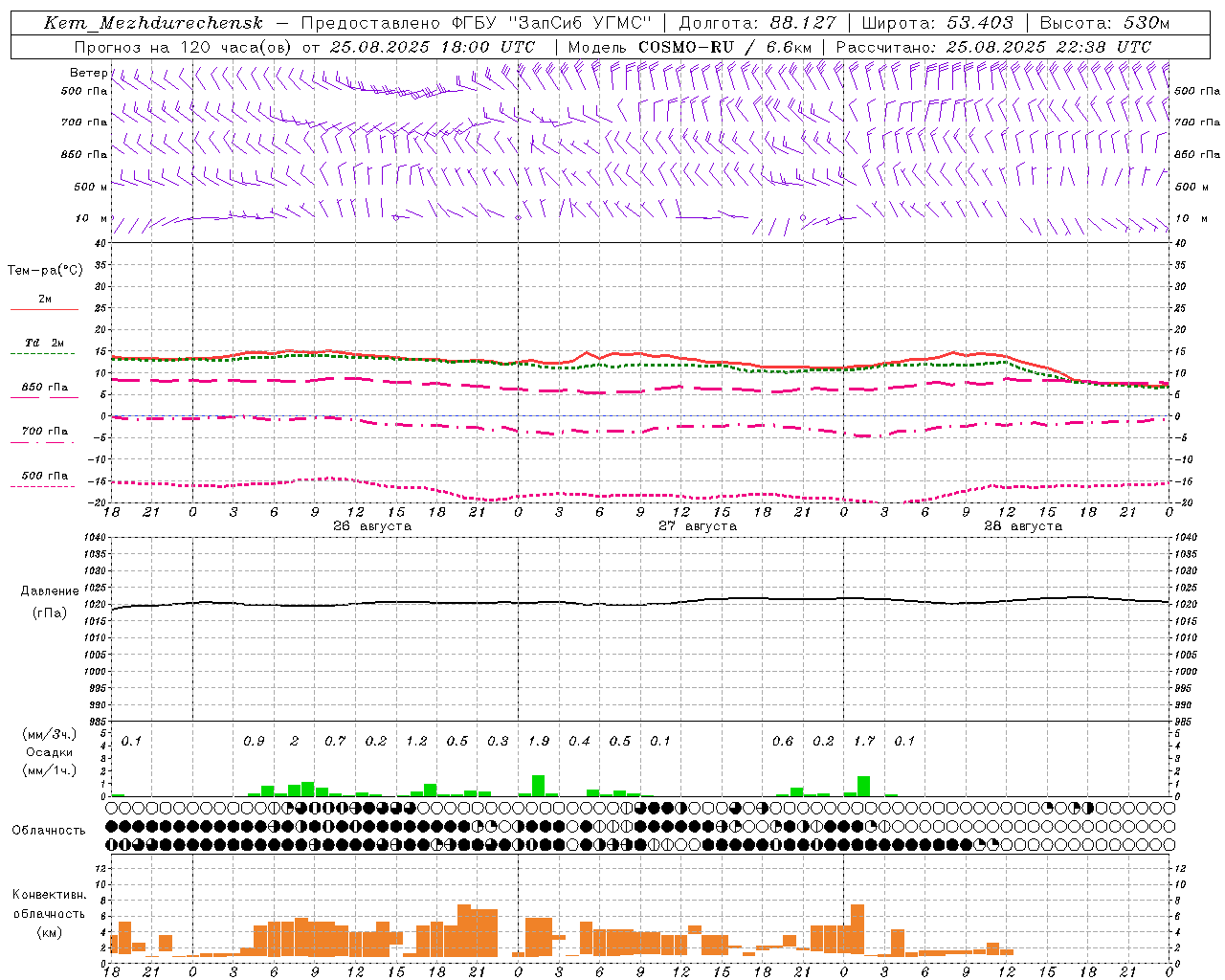
Task: Click the 0.6 precipitation amount
Action: pos(783,742)
